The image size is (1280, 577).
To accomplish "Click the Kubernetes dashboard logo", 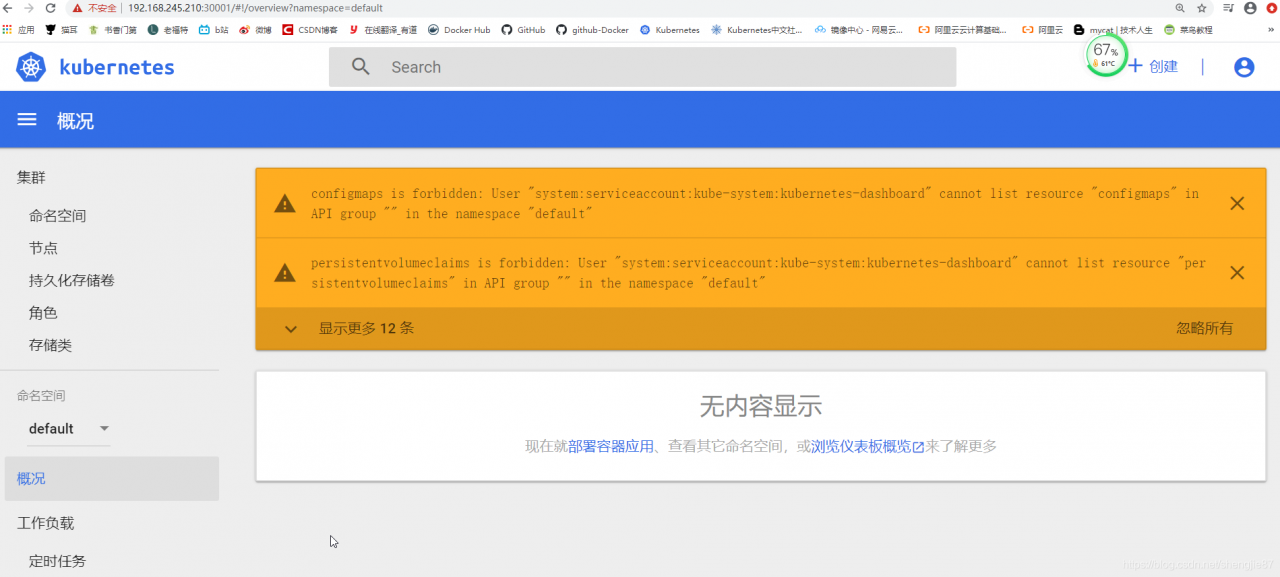I will 30,66.
